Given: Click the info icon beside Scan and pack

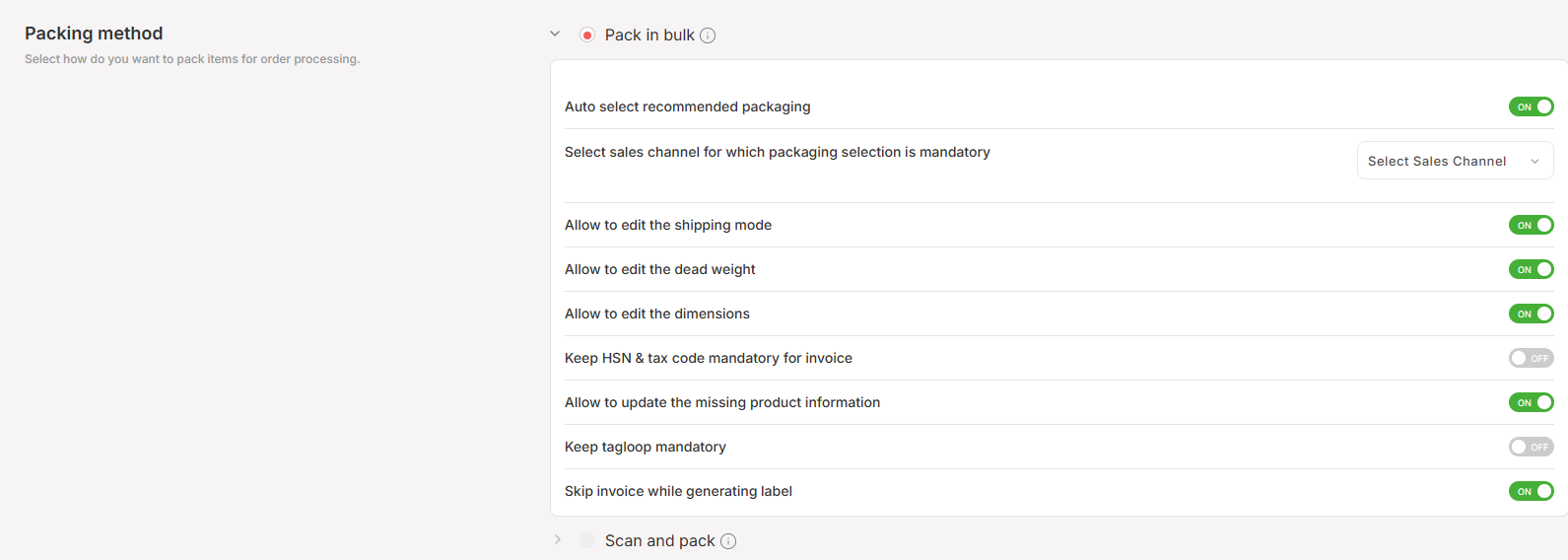Looking at the screenshot, I should point(728,541).
